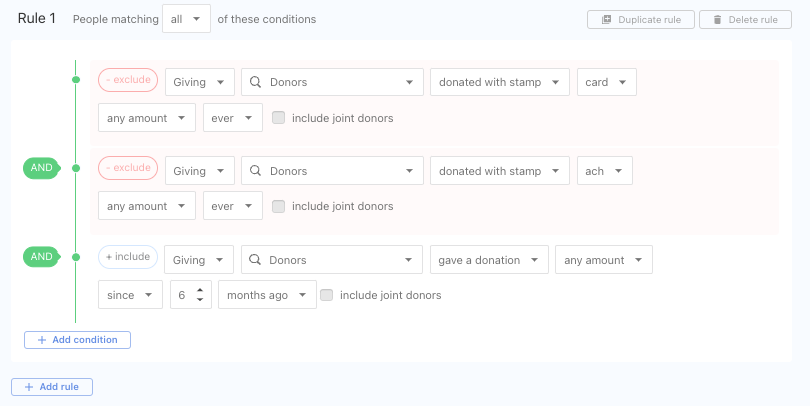810x406 pixels.
Task: Toggle the exclude pill in the ach condition
Action: (128, 168)
